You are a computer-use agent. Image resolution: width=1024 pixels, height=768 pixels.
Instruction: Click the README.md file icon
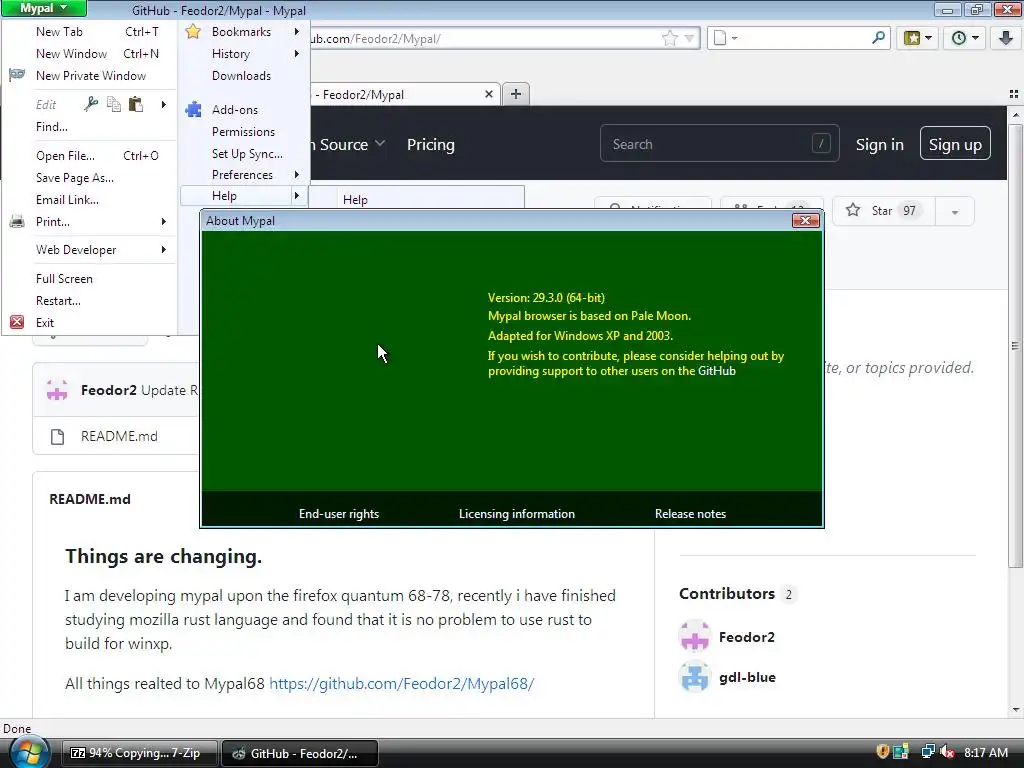pyautogui.click(x=57, y=436)
